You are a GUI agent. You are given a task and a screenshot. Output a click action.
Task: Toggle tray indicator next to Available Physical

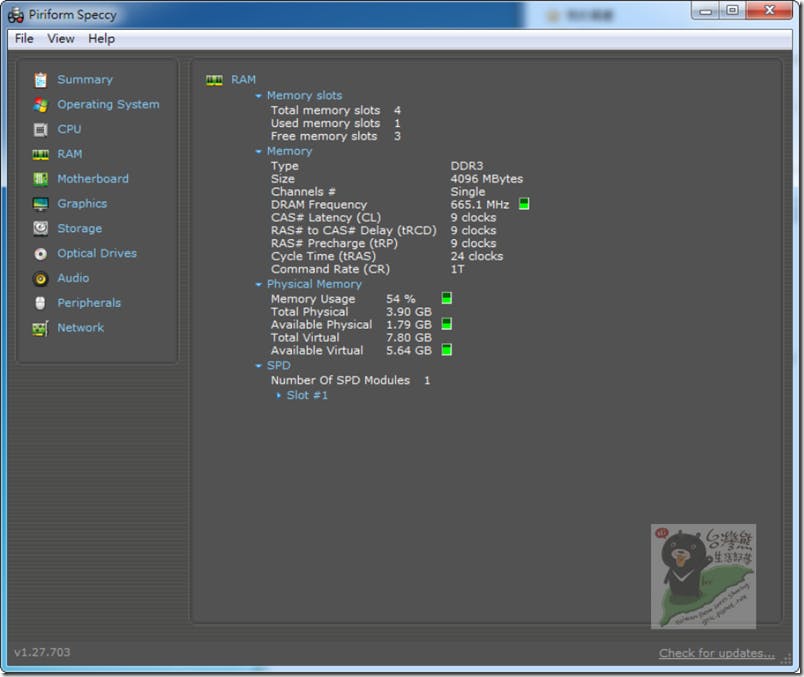(x=447, y=324)
